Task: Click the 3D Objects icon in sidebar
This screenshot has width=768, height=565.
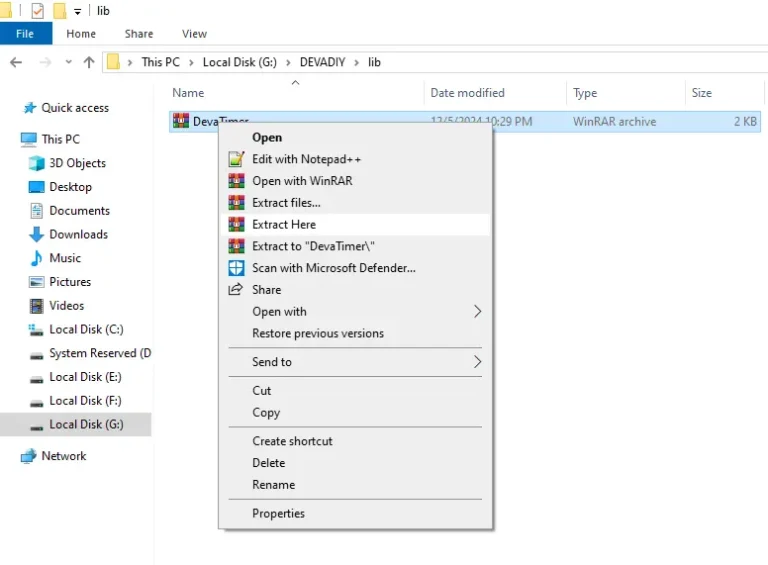Action: click(x=37, y=163)
